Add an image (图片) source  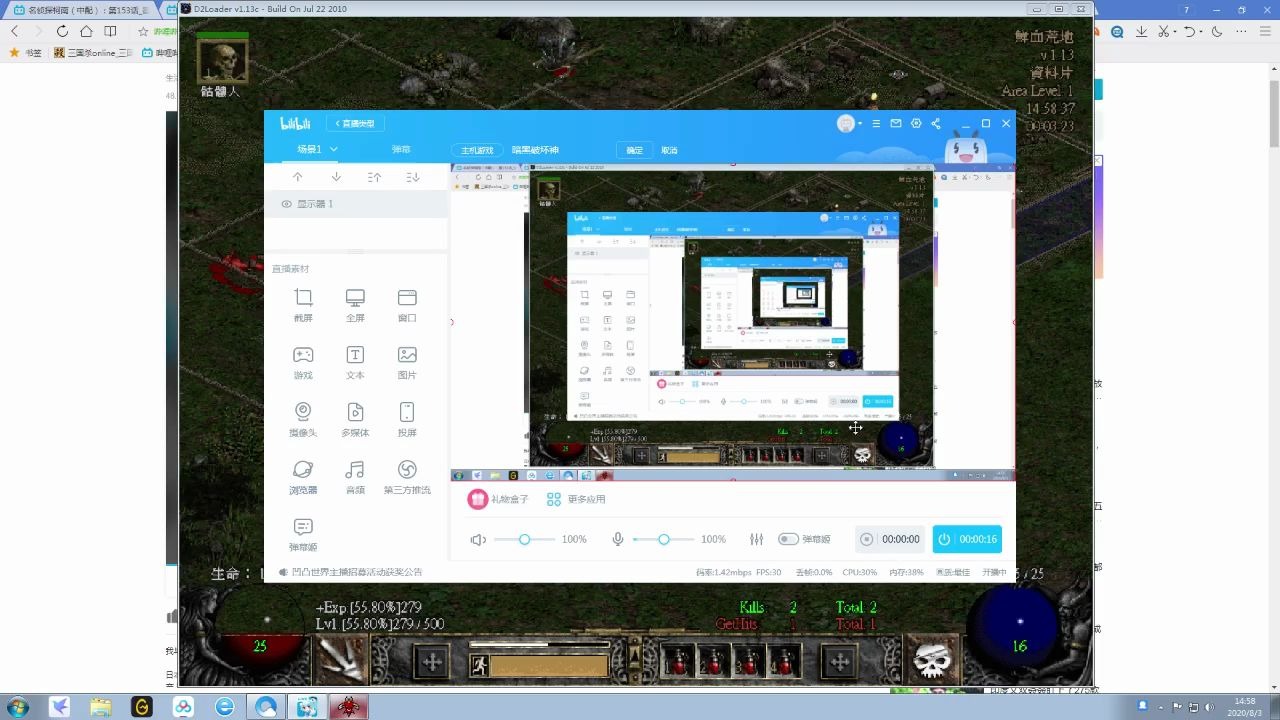[x=407, y=363]
